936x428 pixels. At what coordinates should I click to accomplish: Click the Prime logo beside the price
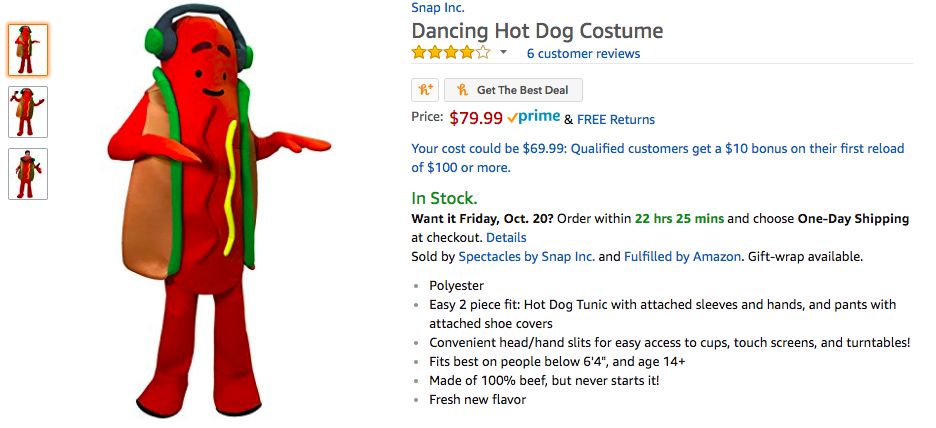[x=533, y=118]
